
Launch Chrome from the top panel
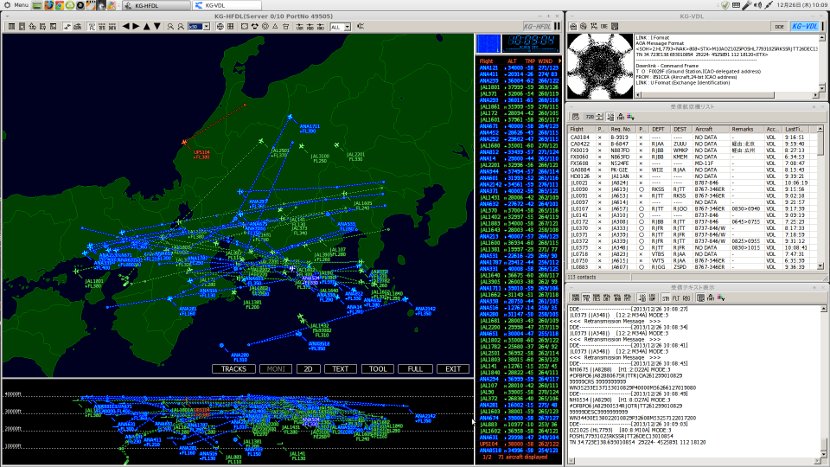59,5
